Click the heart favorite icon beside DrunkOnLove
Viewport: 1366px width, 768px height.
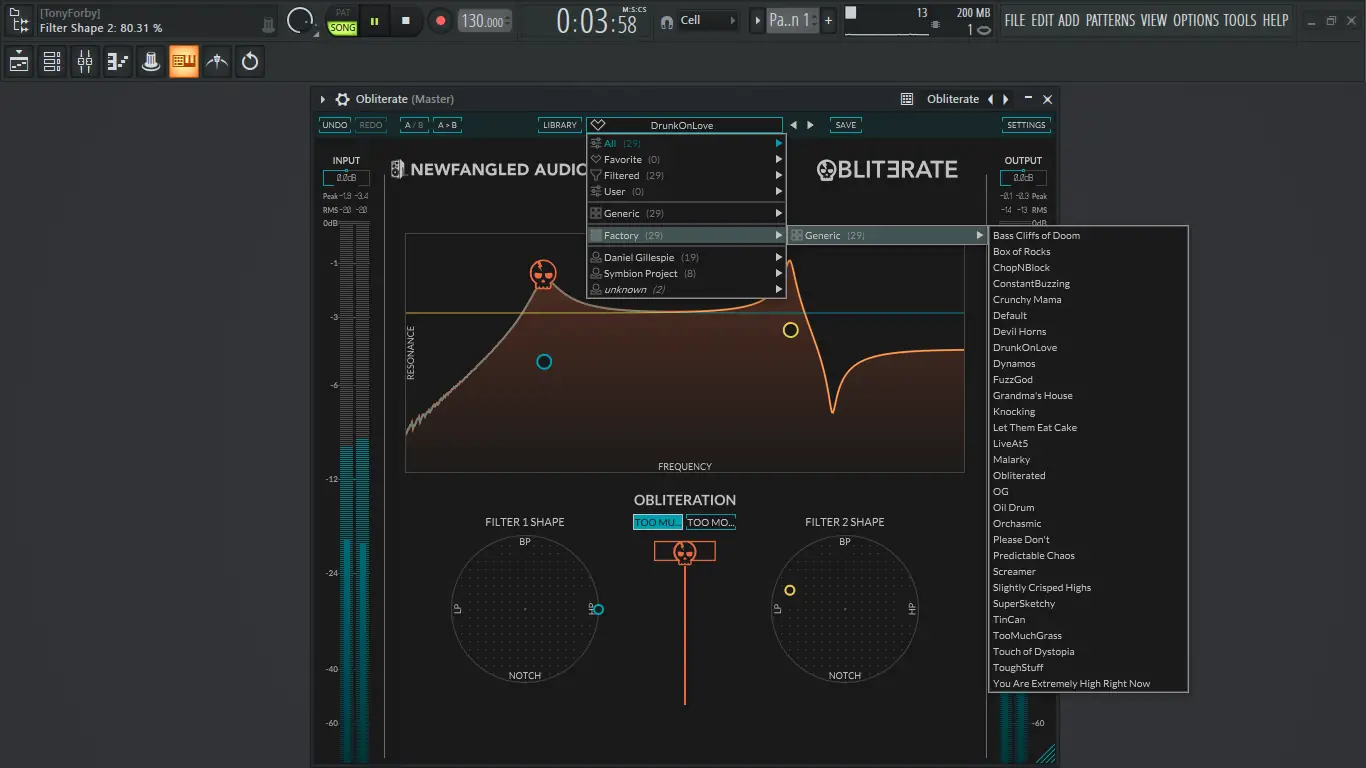[598, 125]
